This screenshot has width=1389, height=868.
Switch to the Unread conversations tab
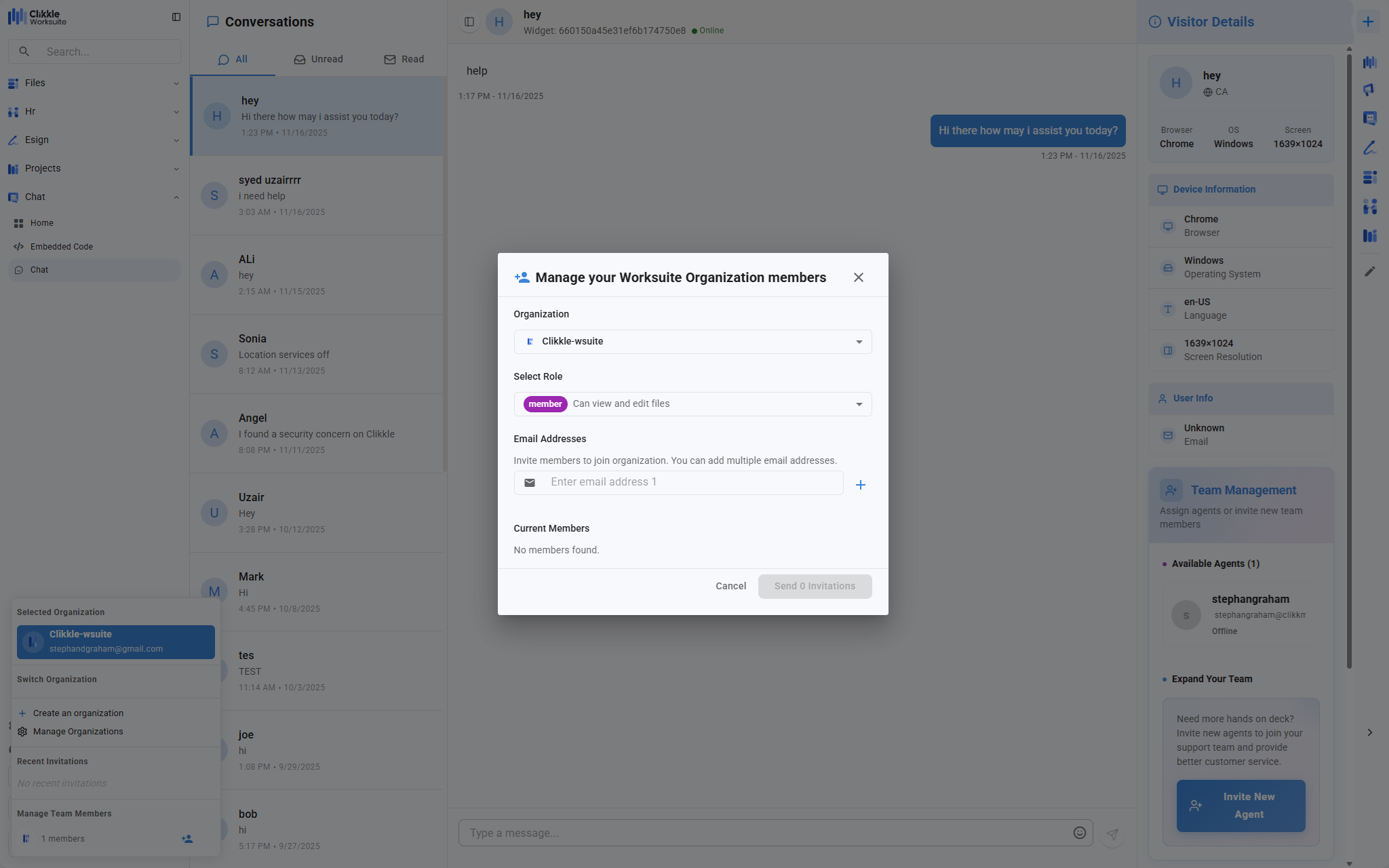pyautogui.click(x=318, y=59)
